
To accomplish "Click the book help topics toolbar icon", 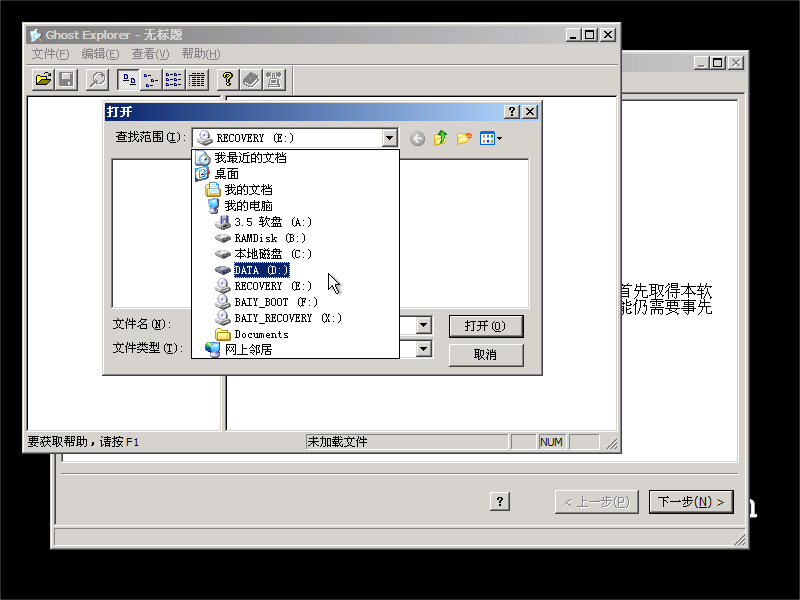I will click(x=251, y=80).
